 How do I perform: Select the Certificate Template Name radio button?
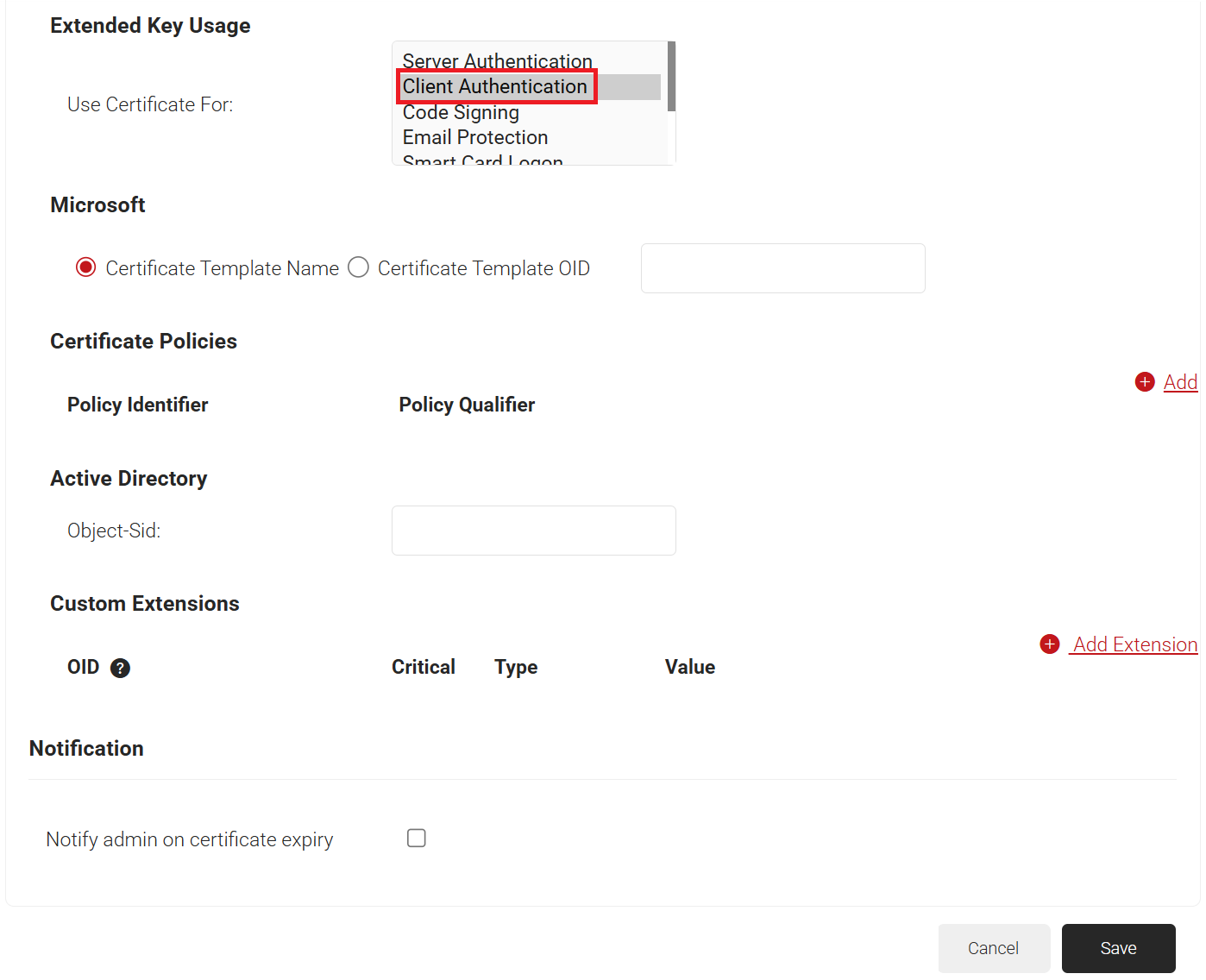tap(85, 267)
